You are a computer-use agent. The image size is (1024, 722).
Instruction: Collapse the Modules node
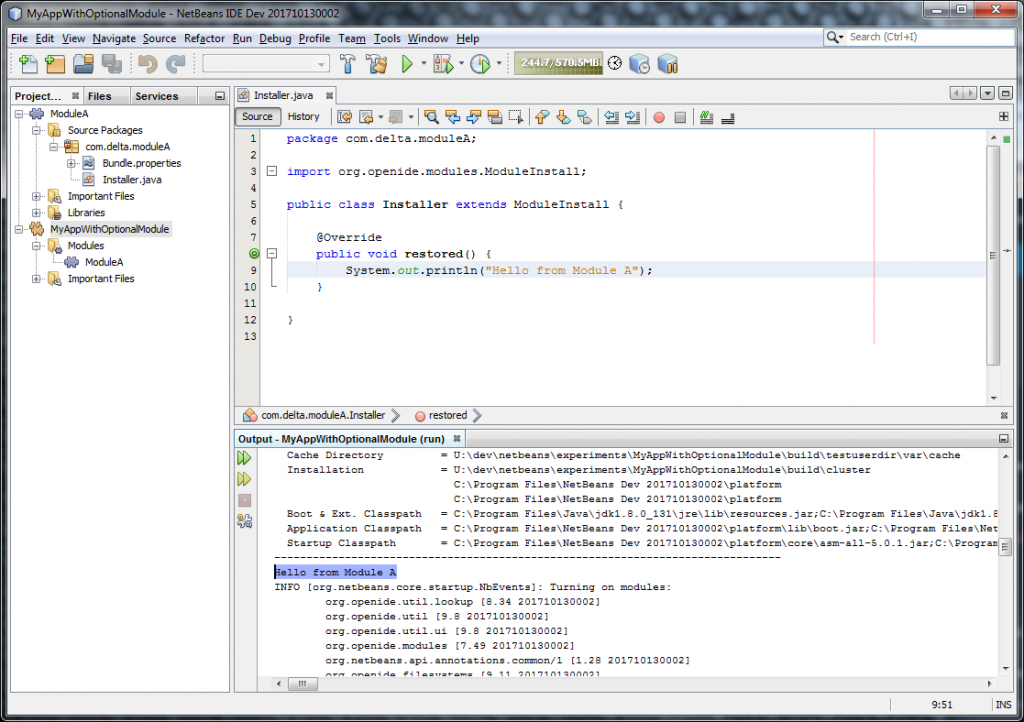click(x=37, y=245)
